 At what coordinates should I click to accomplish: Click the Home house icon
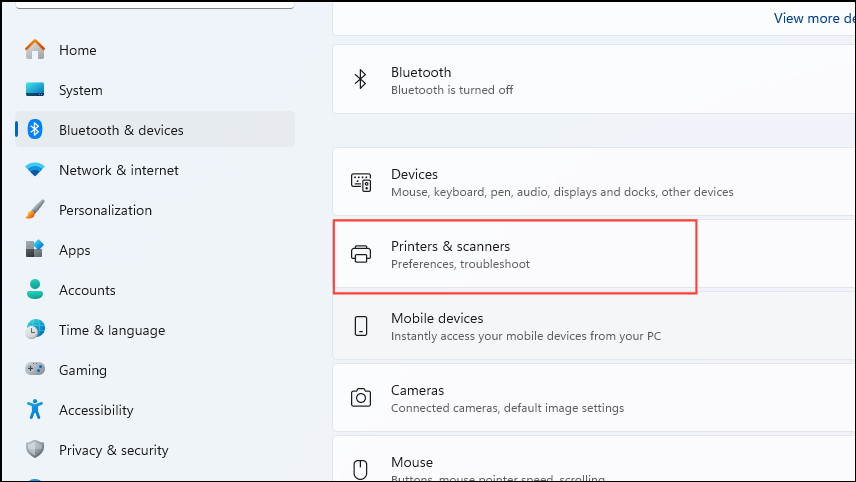pos(35,50)
